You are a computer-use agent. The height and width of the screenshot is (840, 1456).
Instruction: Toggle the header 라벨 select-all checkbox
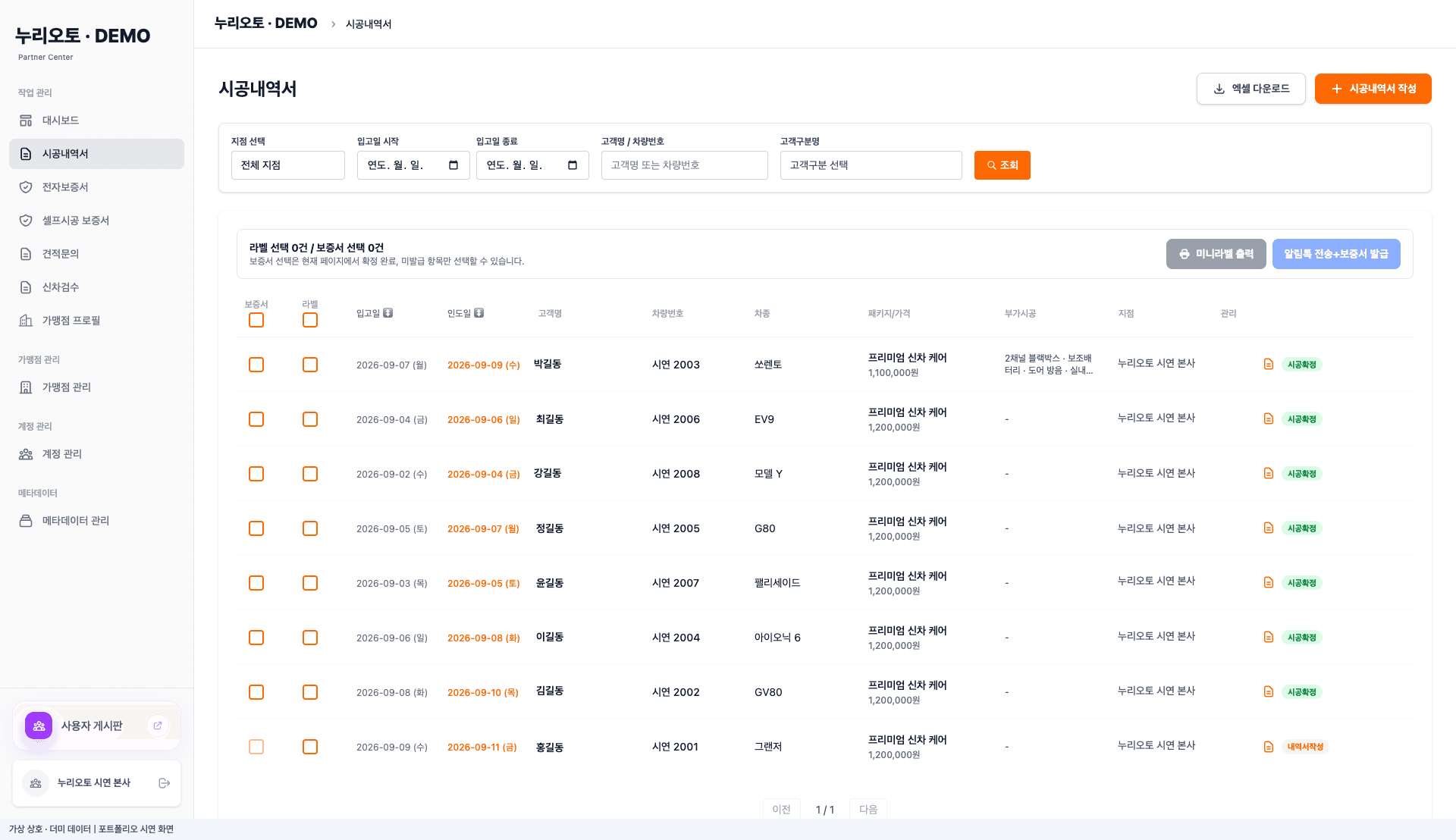pos(310,320)
